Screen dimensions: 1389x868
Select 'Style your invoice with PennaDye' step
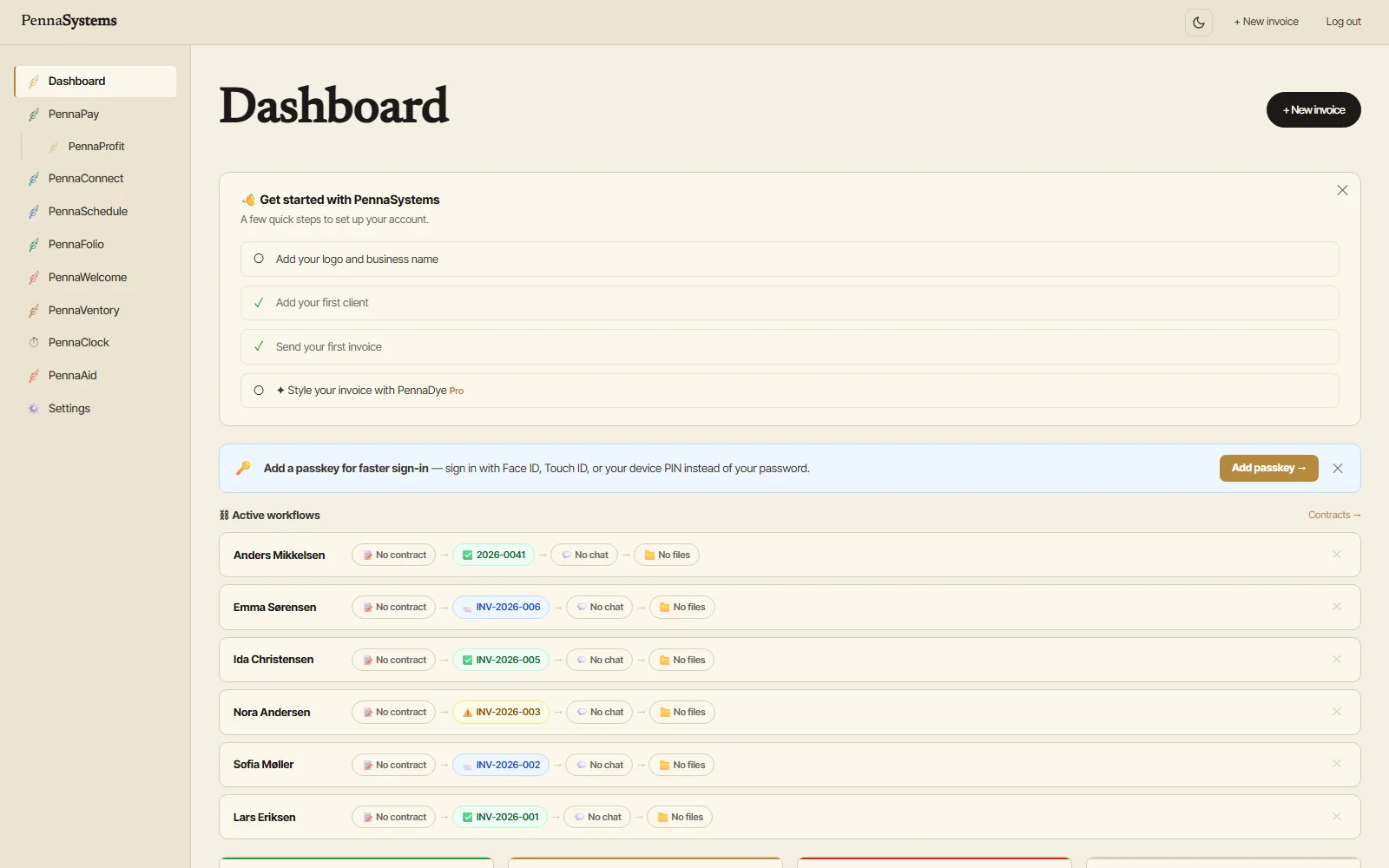789,391
